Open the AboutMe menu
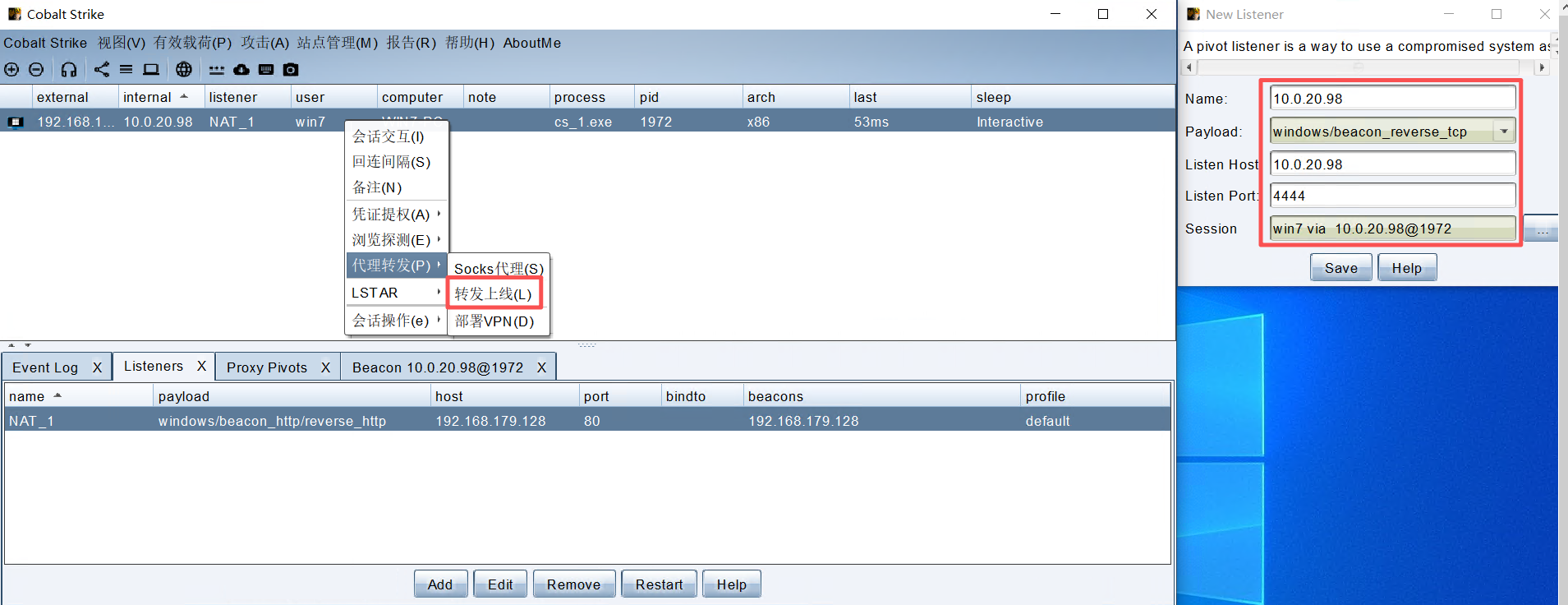The width and height of the screenshot is (1568, 605). pos(532,43)
